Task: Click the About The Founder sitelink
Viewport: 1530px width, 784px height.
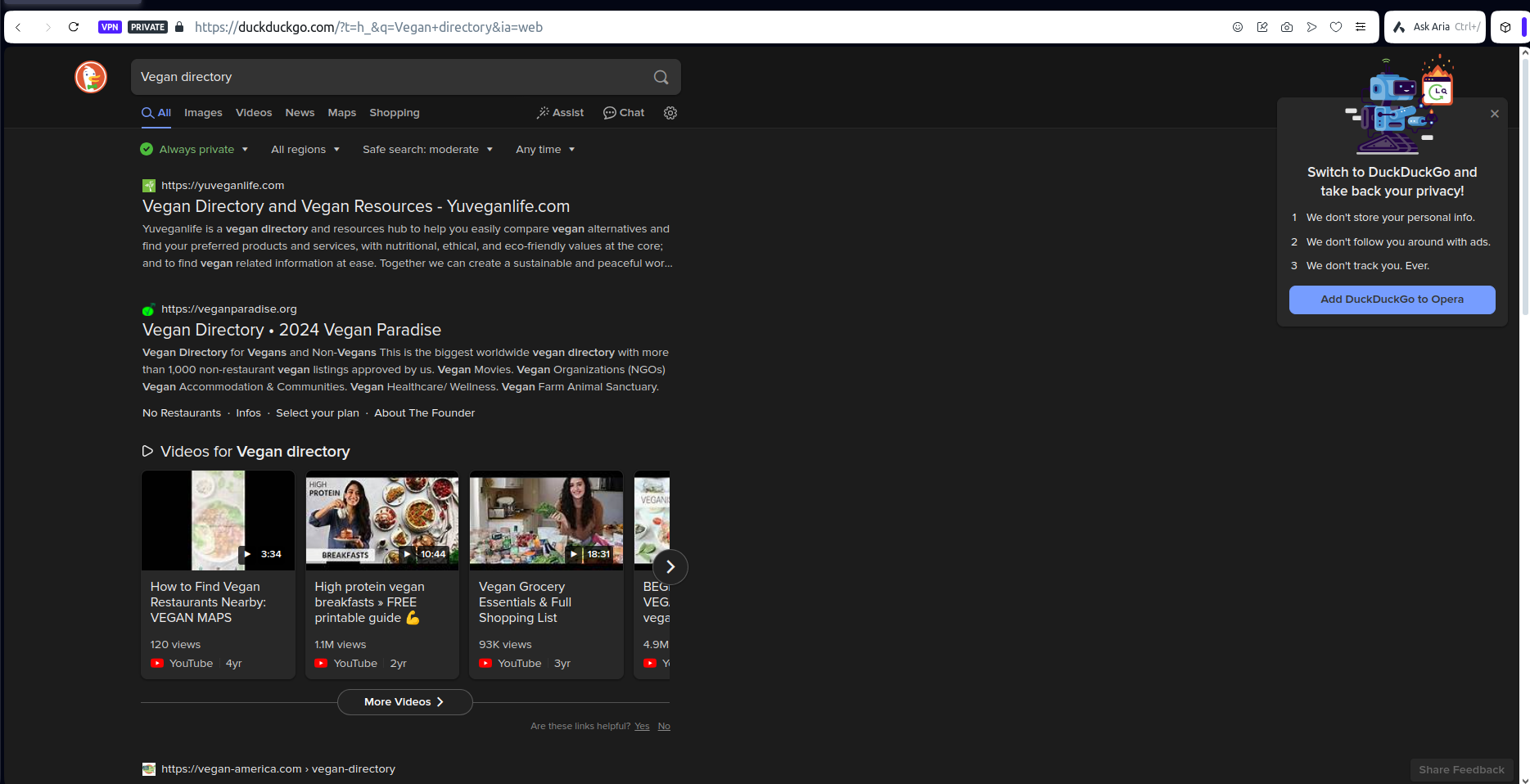Action: click(424, 413)
